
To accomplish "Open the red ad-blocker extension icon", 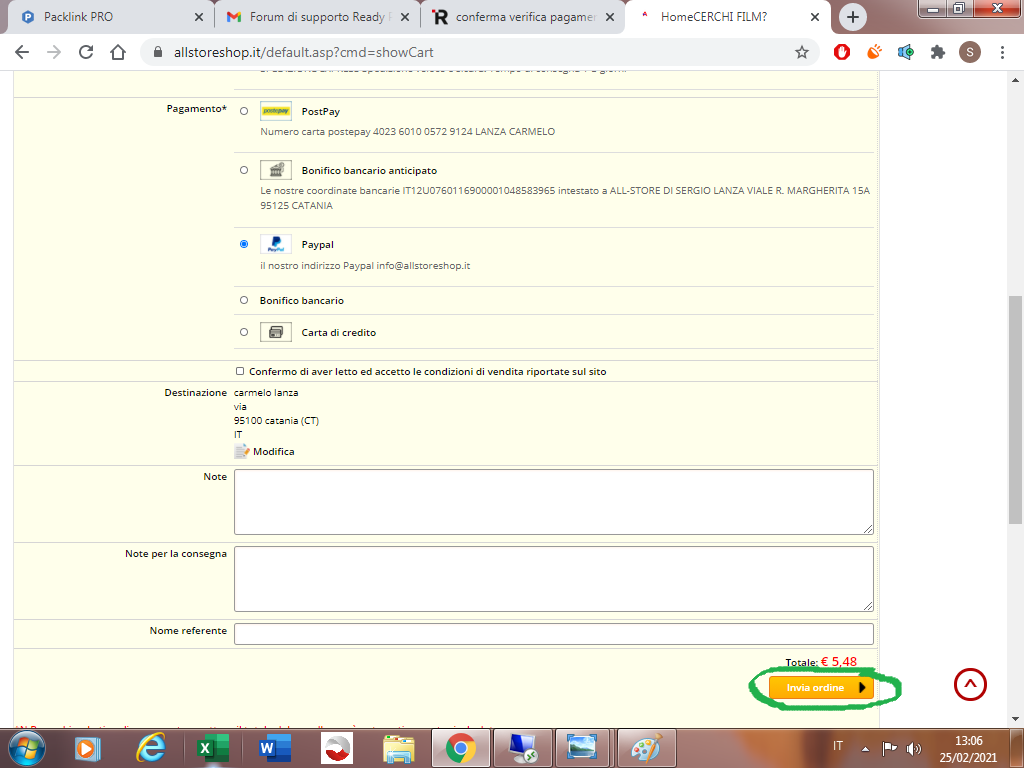I will click(842, 52).
